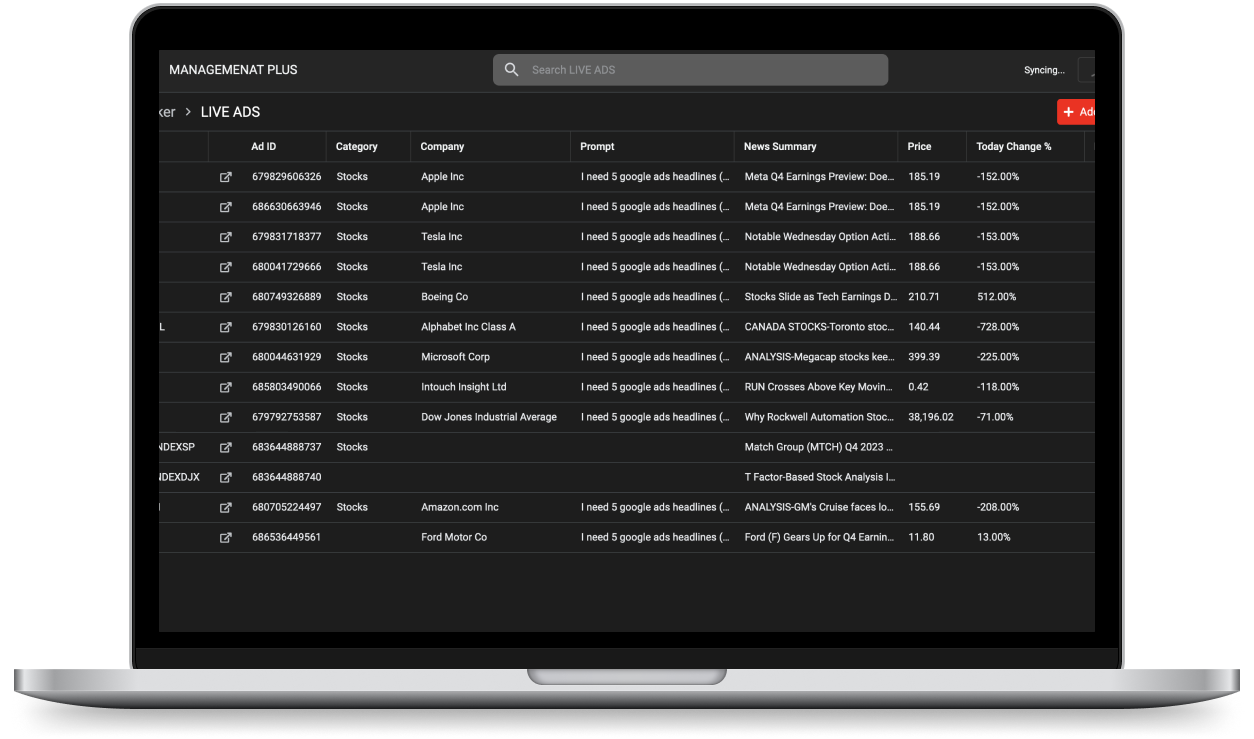Click the red Add button
Viewport: 1254px width, 739px height.
(x=1076, y=112)
